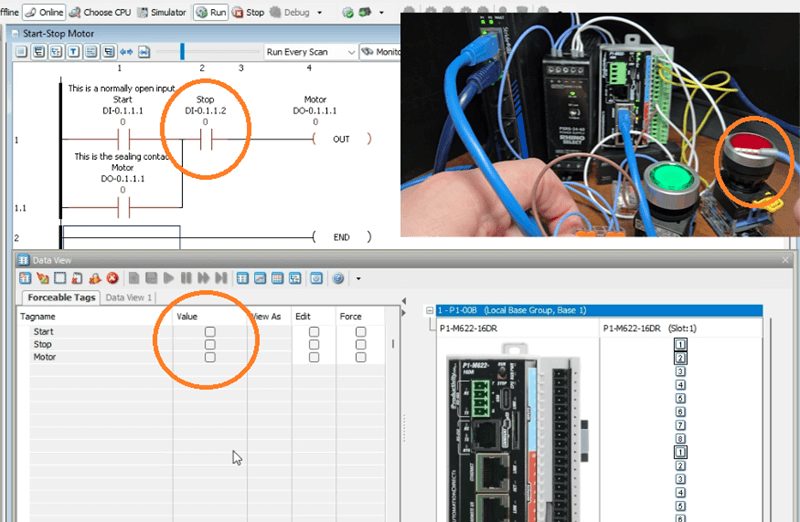Click the blue double-arrow icon in ladder toolbar

tap(126, 51)
